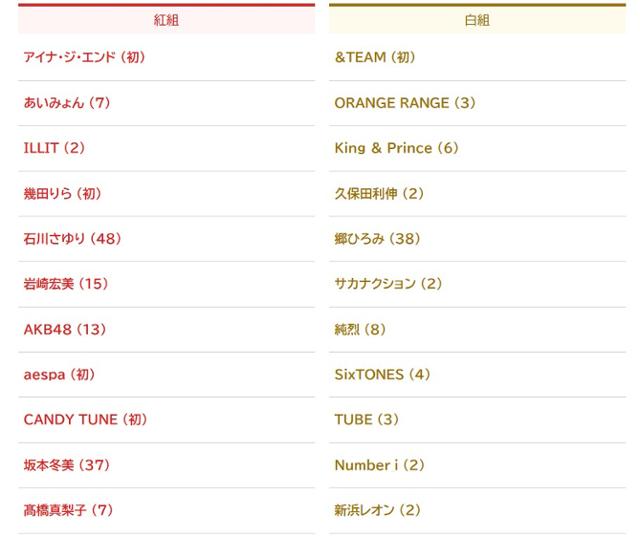Click on 久保田利伸 (2)
This screenshot has width=640, height=536.
click(x=379, y=193)
